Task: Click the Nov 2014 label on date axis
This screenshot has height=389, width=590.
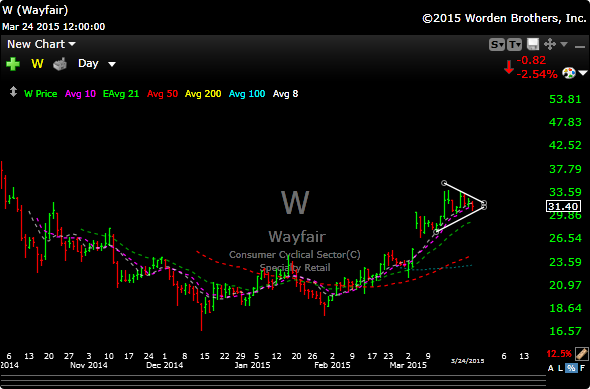Action: coord(89,365)
